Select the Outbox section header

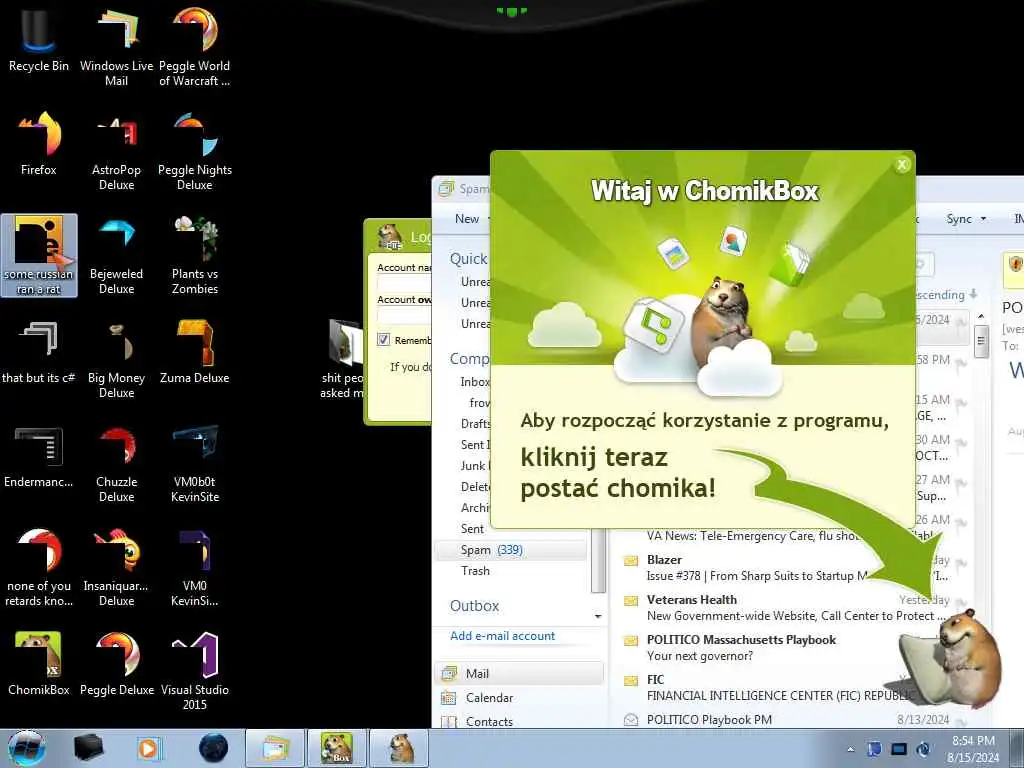coord(475,606)
